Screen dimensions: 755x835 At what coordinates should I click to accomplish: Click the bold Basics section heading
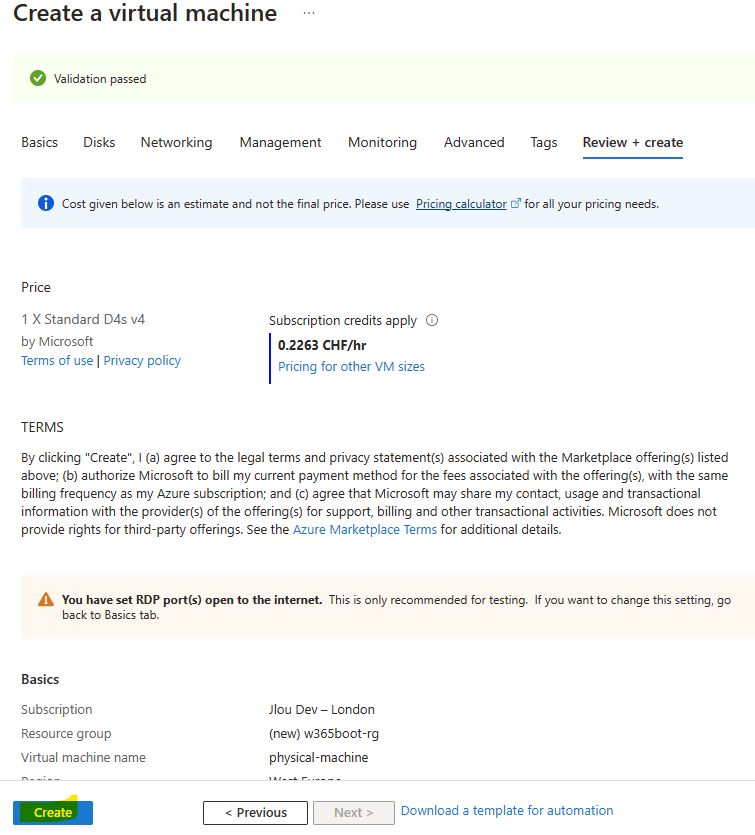click(40, 679)
